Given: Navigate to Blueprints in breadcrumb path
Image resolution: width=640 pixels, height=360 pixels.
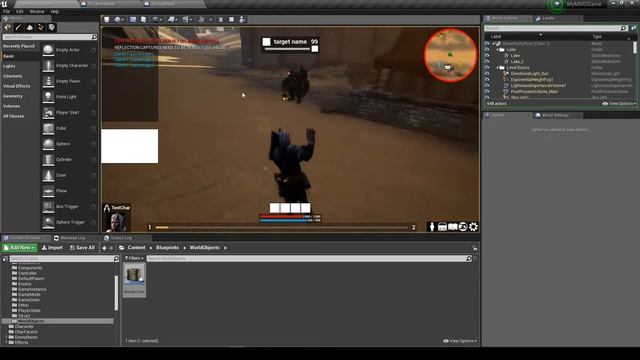Looking at the screenshot, I should coord(167,248).
